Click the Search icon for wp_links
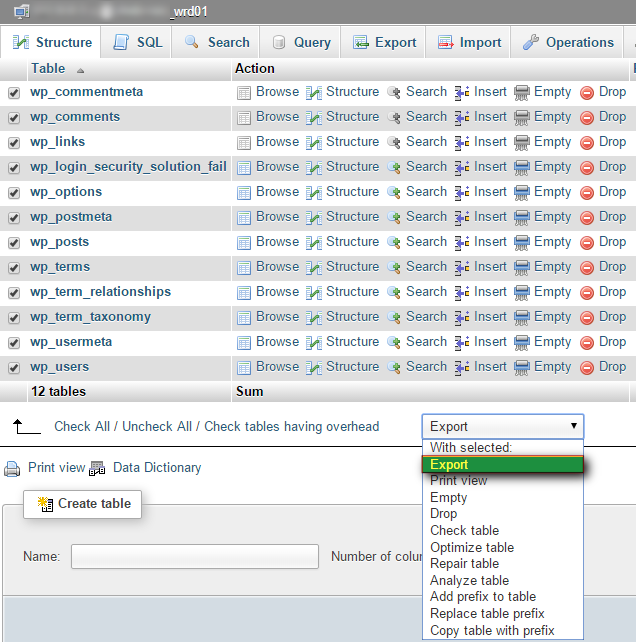Viewport: 636px width, 642px height. (x=394, y=142)
